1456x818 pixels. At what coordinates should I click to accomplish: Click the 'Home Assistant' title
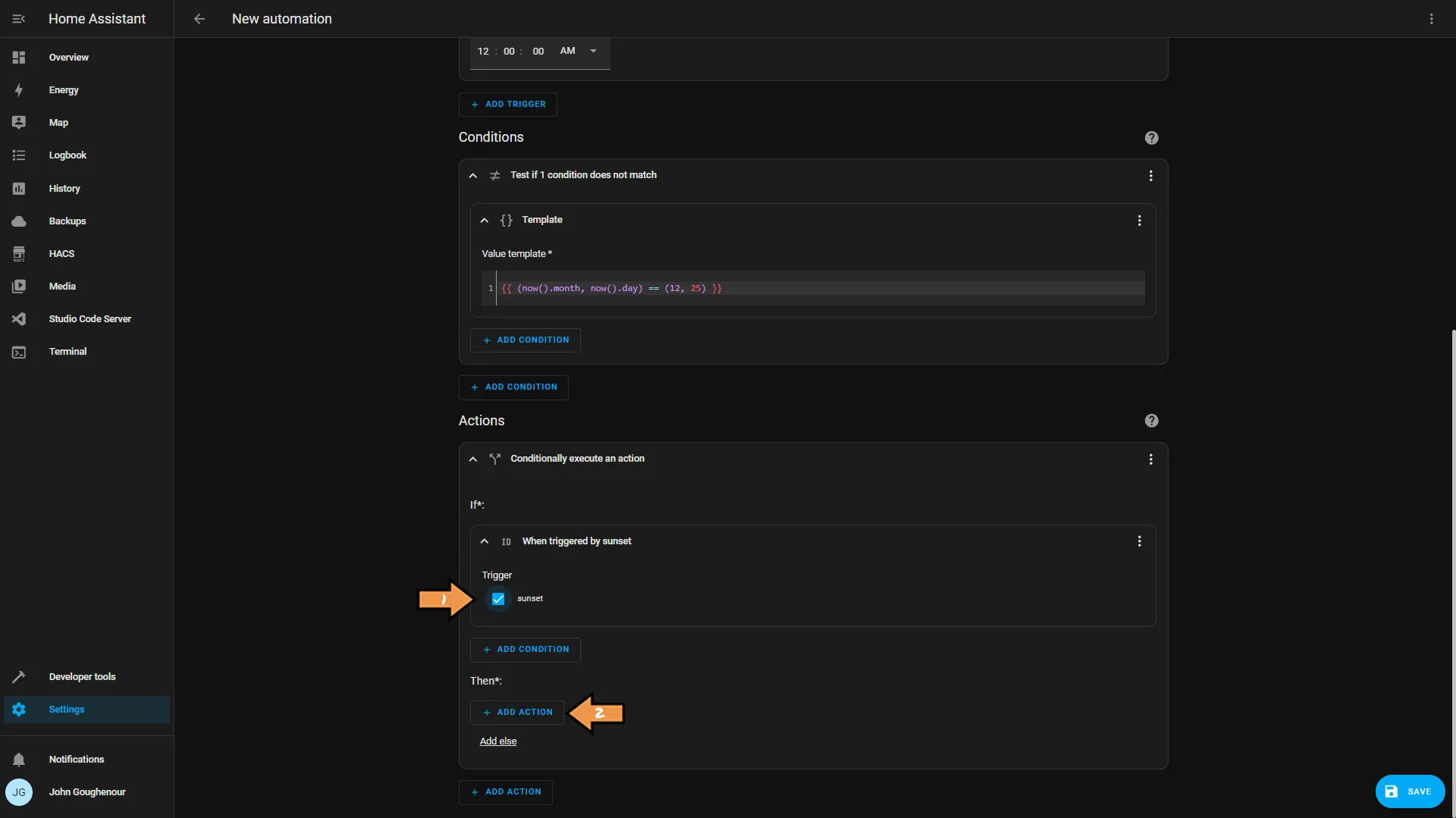pos(97,19)
